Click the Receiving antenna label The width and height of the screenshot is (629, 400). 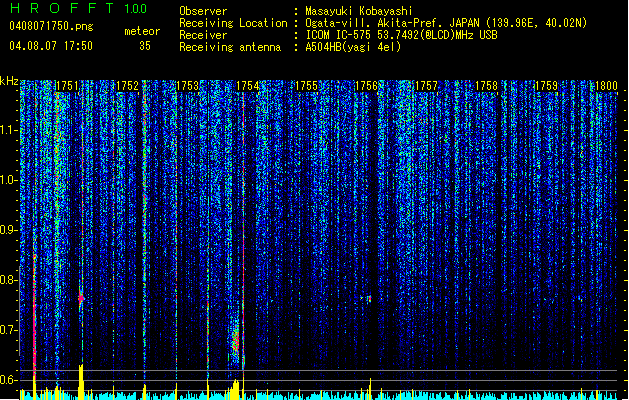point(230,47)
